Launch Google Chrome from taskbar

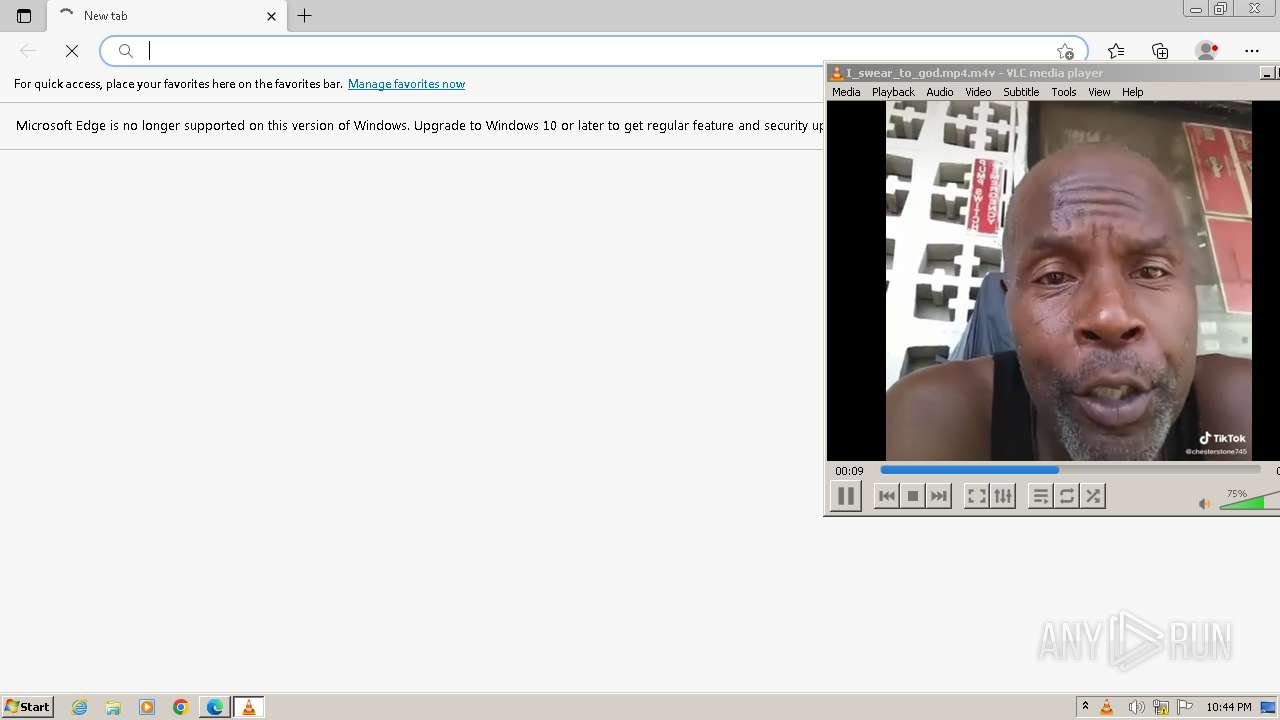click(181, 707)
